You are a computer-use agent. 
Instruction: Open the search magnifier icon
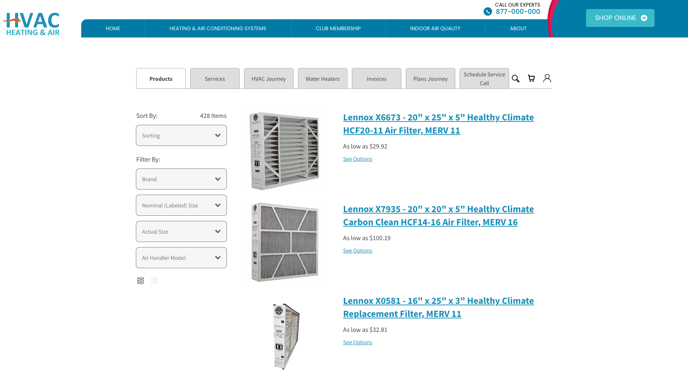click(516, 79)
